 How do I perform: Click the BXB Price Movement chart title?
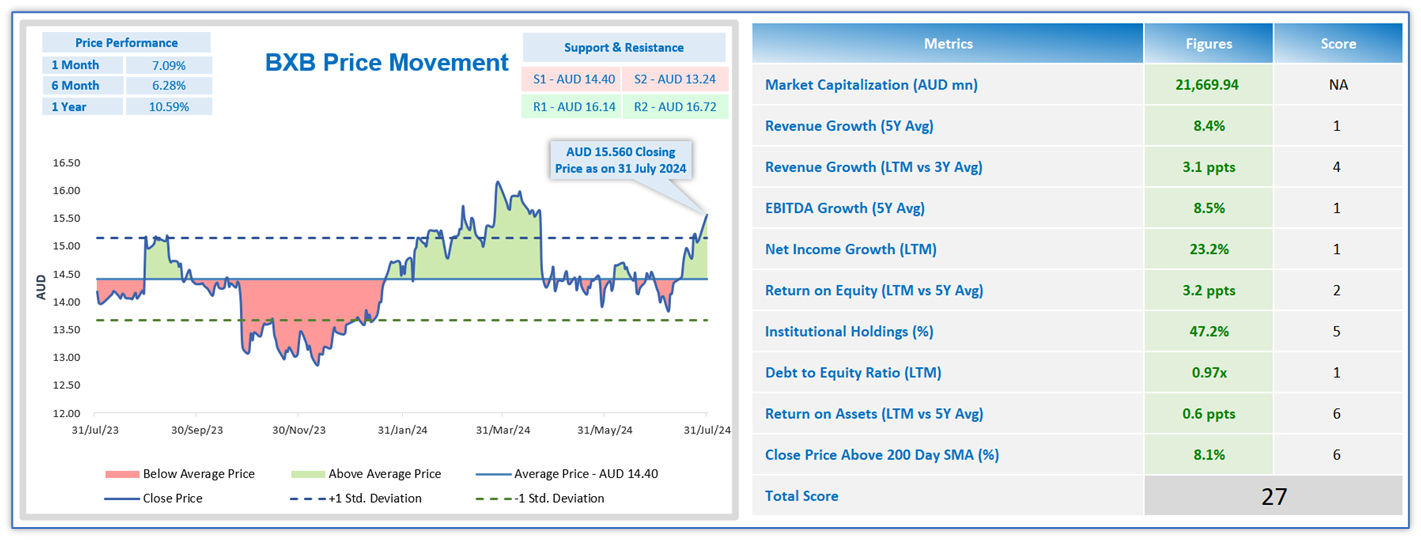tap(387, 63)
